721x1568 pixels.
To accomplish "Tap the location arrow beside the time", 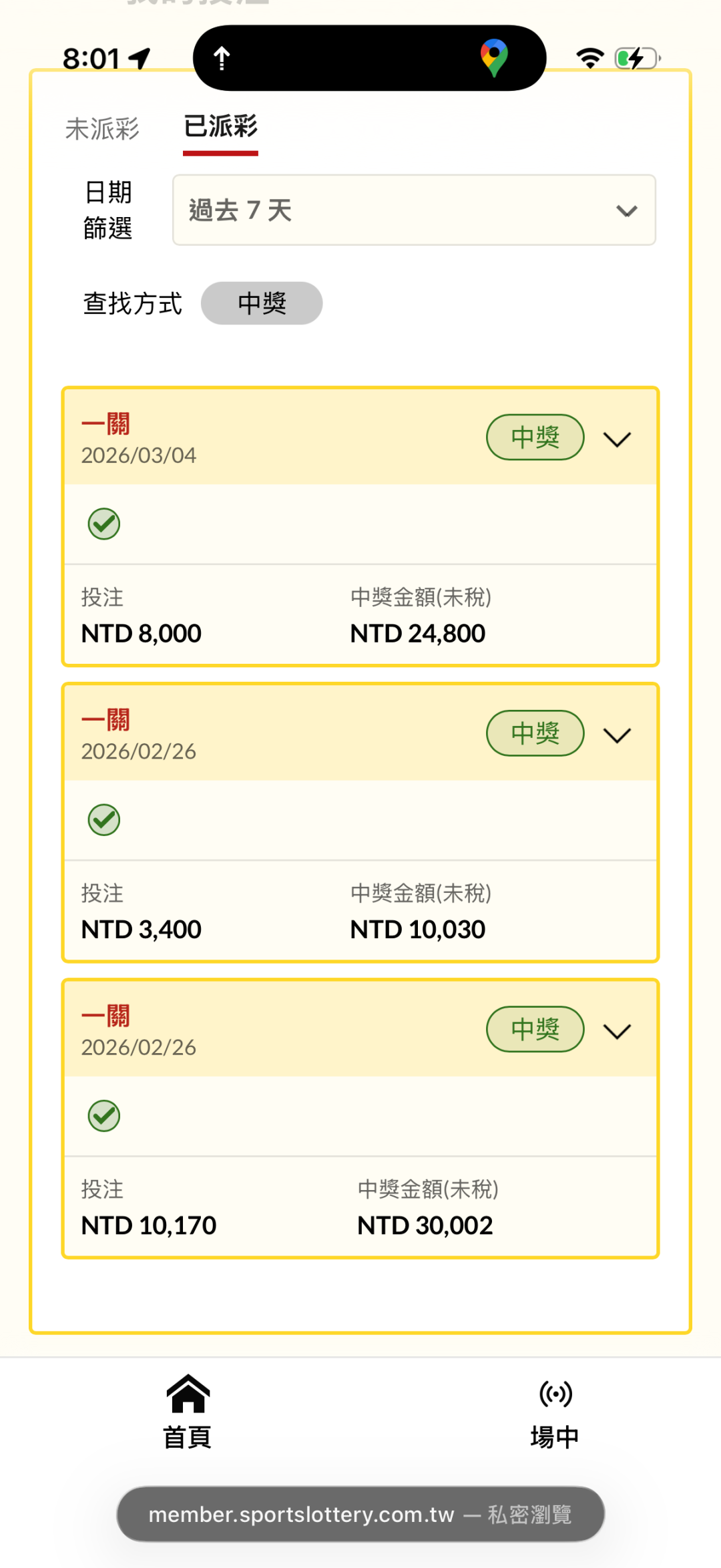I will (140, 59).
